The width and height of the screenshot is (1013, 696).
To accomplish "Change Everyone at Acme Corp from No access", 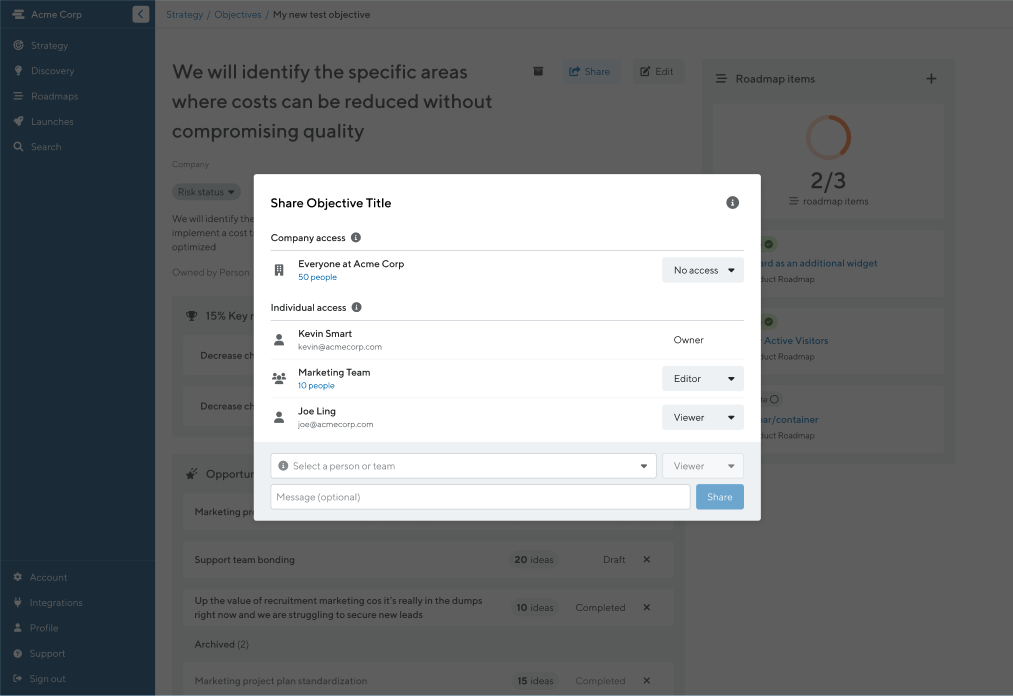I will (x=702, y=270).
